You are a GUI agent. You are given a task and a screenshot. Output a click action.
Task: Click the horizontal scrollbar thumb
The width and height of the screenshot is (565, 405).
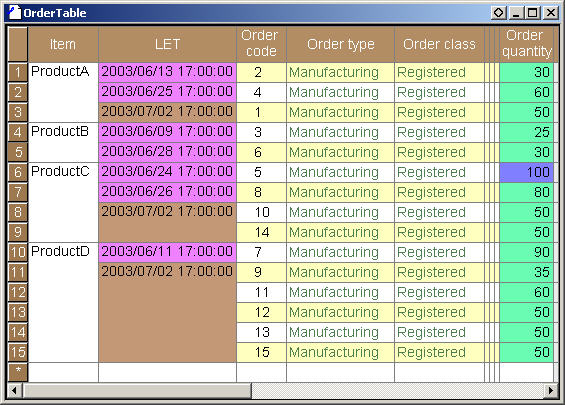(137, 391)
